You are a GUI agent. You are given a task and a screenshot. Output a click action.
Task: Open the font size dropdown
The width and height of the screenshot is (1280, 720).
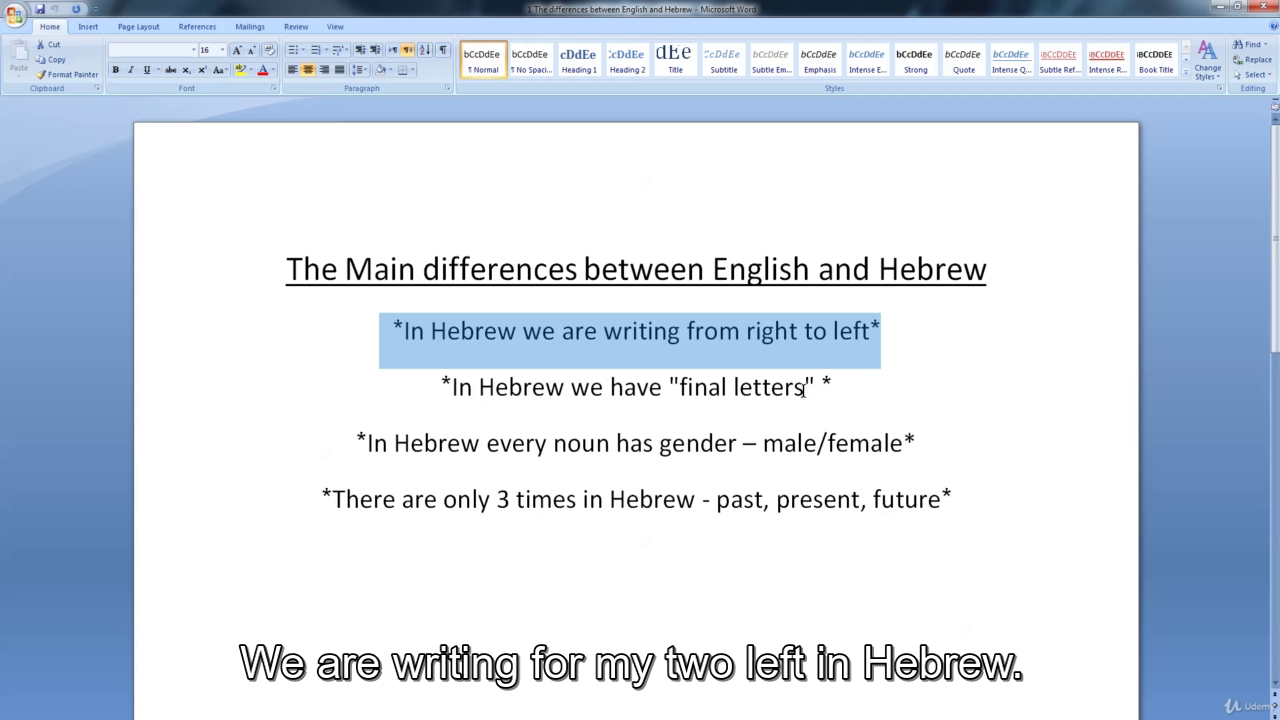(x=222, y=50)
